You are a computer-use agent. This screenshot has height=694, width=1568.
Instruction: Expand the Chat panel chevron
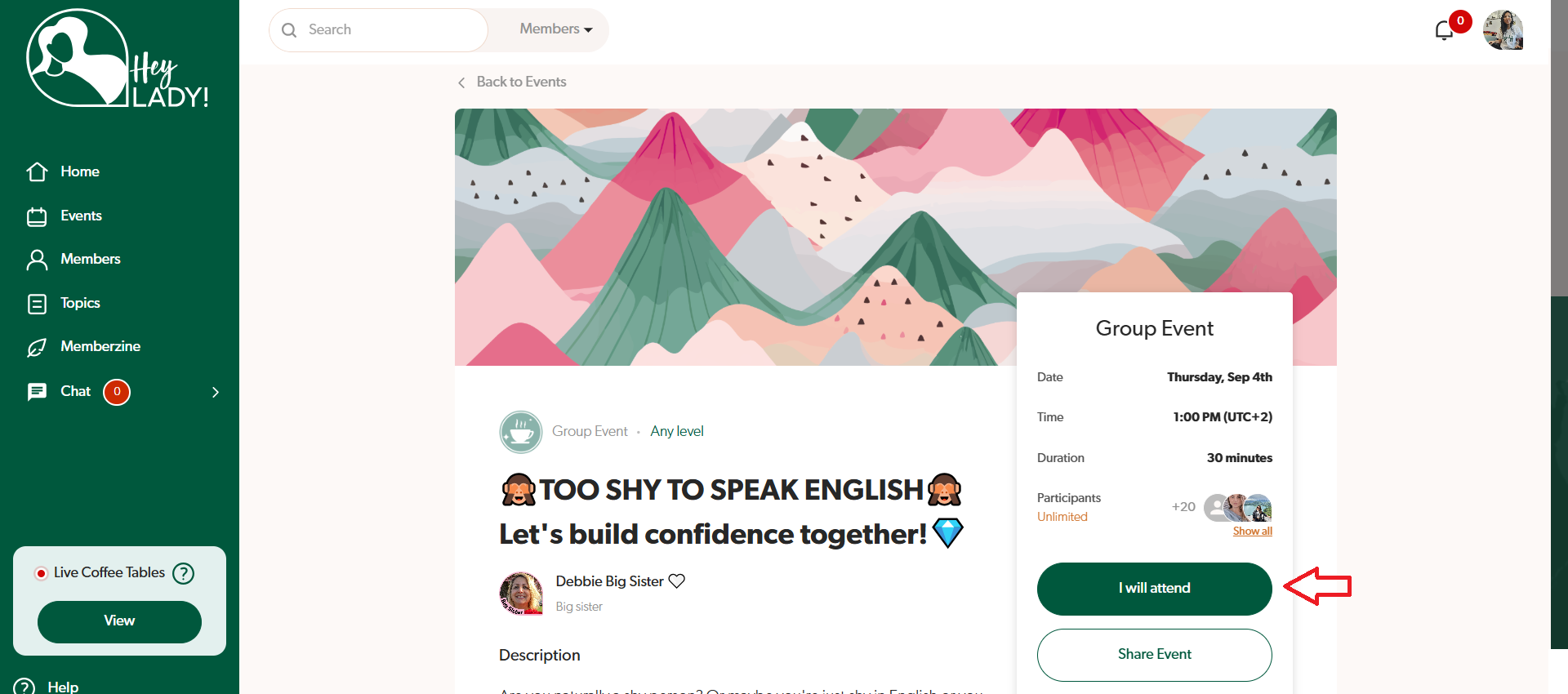[216, 392]
